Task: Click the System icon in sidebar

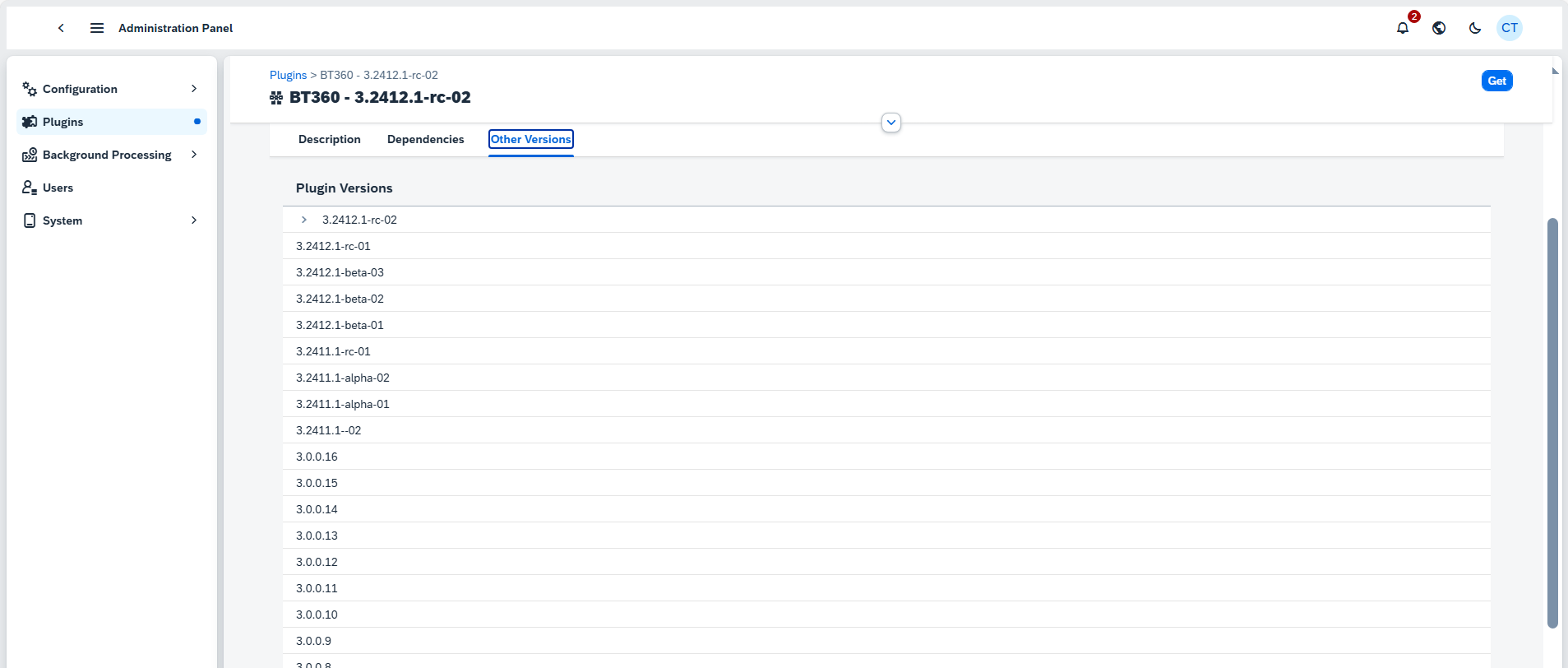Action: pyautogui.click(x=30, y=220)
